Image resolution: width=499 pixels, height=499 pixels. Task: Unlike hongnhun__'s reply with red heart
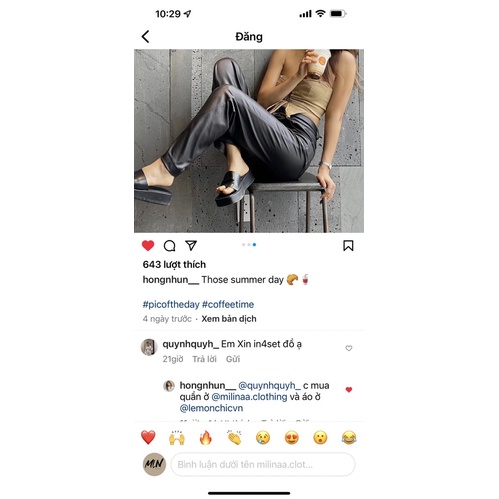coord(349,389)
